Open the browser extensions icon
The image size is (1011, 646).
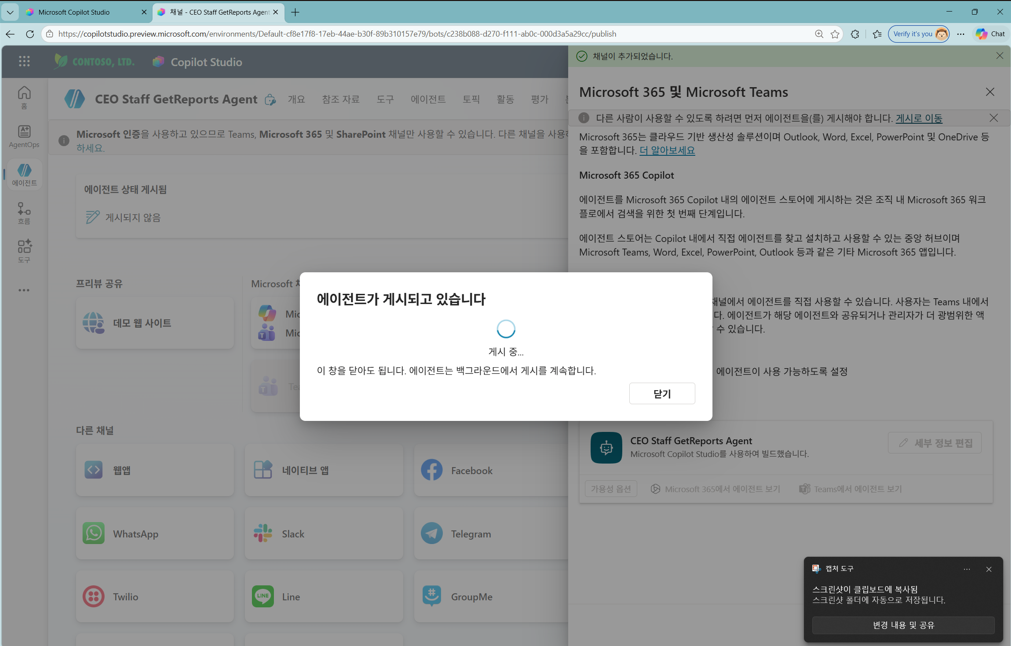pos(855,34)
